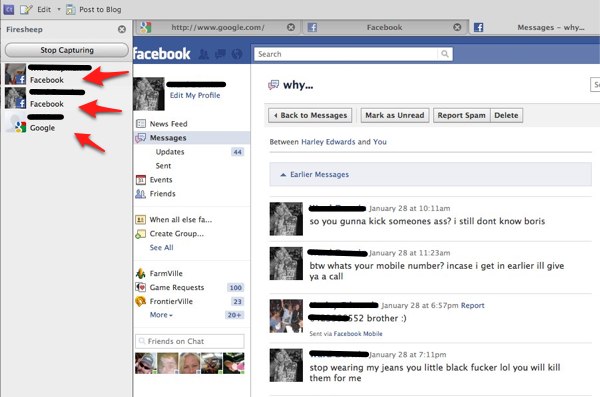600x397 pixels.
Task: Open FarmVille app link
Action: tap(166, 274)
